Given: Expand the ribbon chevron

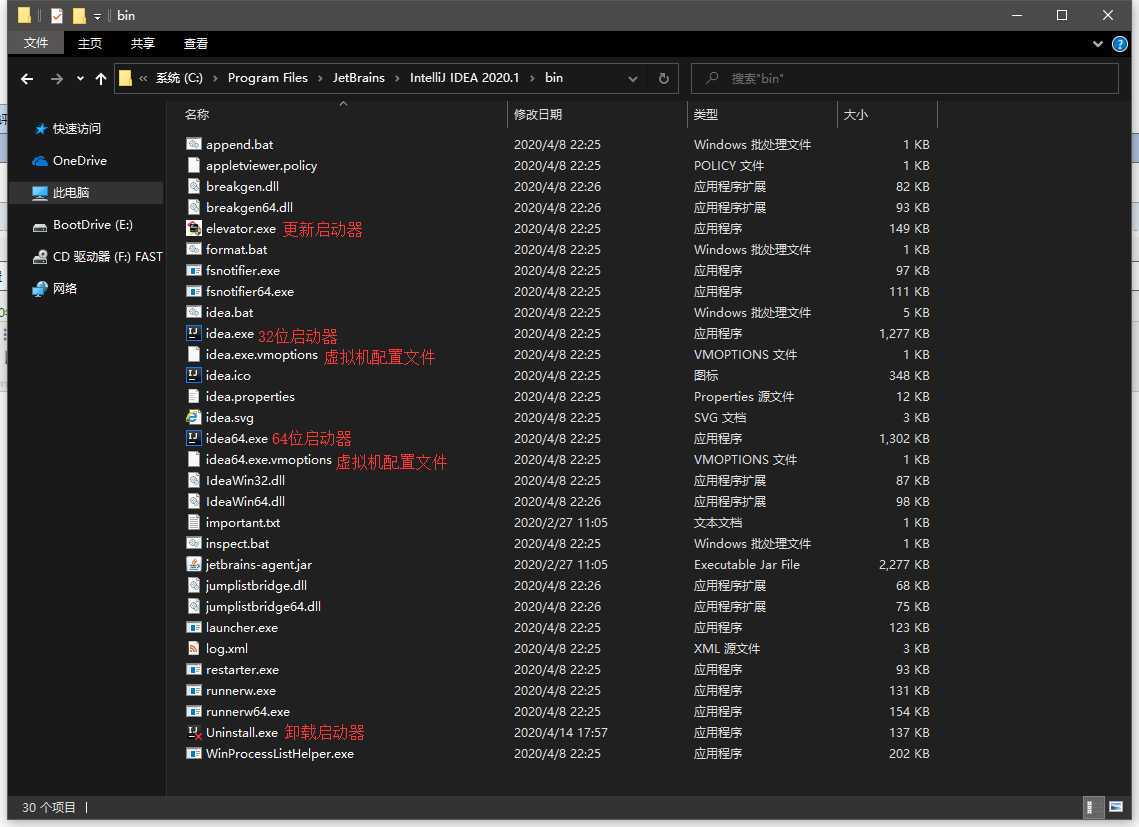Looking at the screenshot, I should [x=1098, y=44].
